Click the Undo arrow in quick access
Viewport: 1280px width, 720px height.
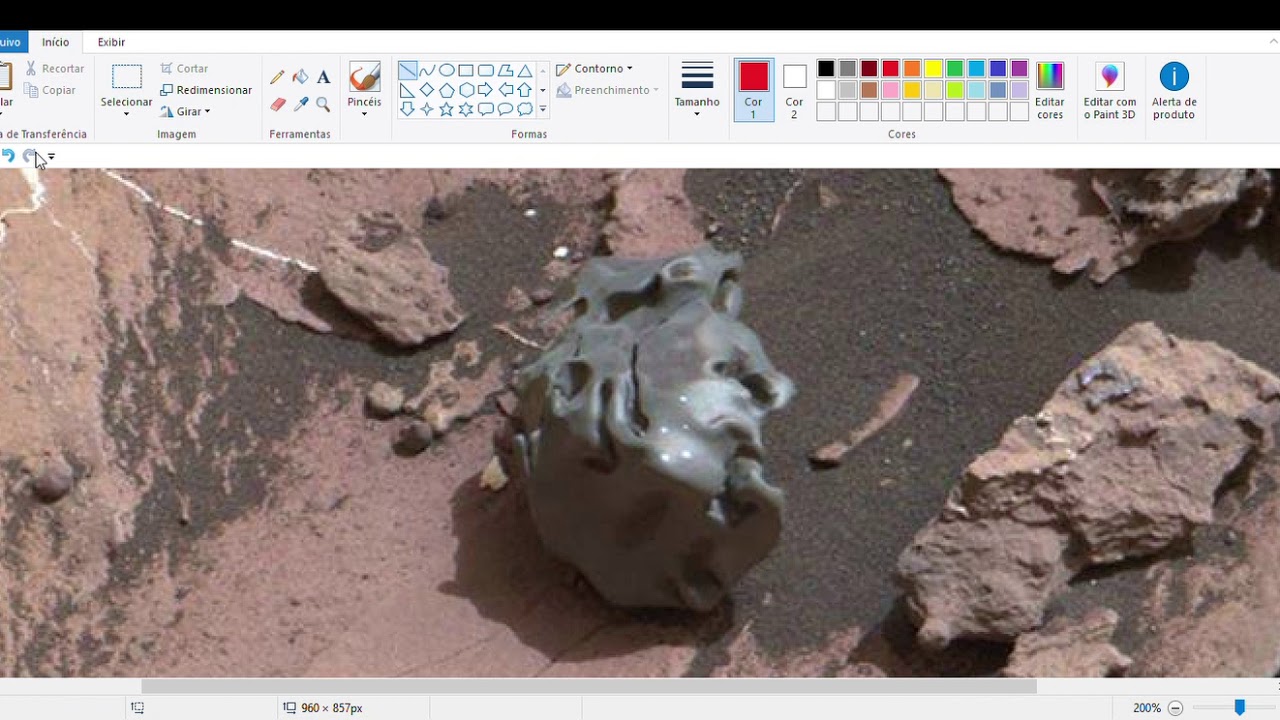coord(8,156)
